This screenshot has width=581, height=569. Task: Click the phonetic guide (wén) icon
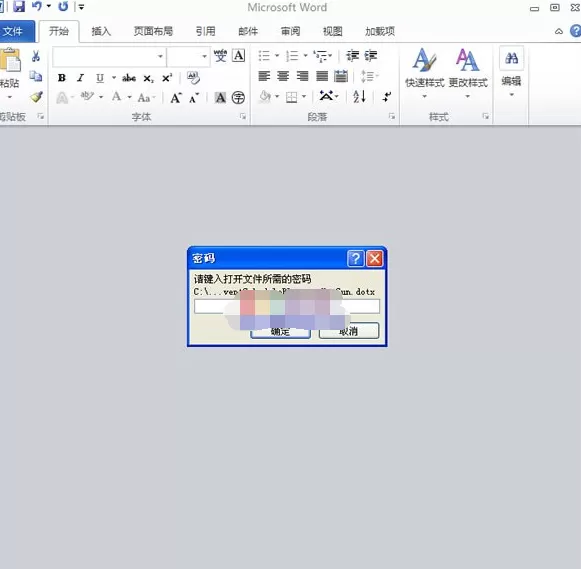220,56
